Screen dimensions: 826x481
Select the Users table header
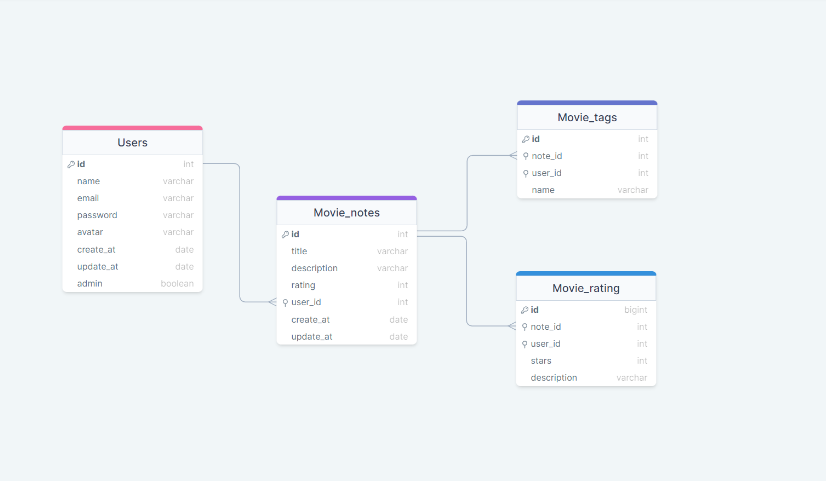132,143
